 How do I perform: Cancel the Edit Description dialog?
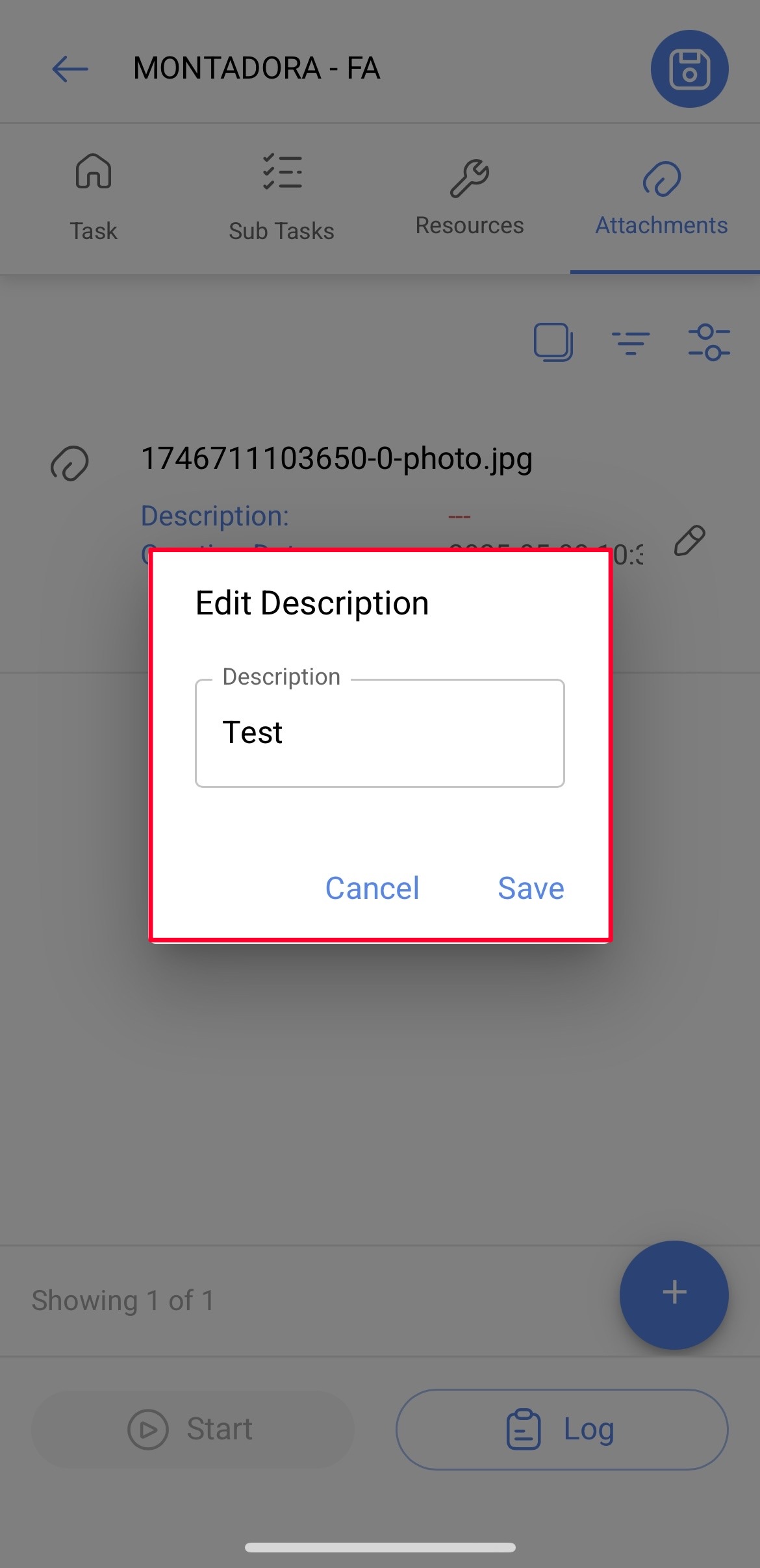coord(372,888)
